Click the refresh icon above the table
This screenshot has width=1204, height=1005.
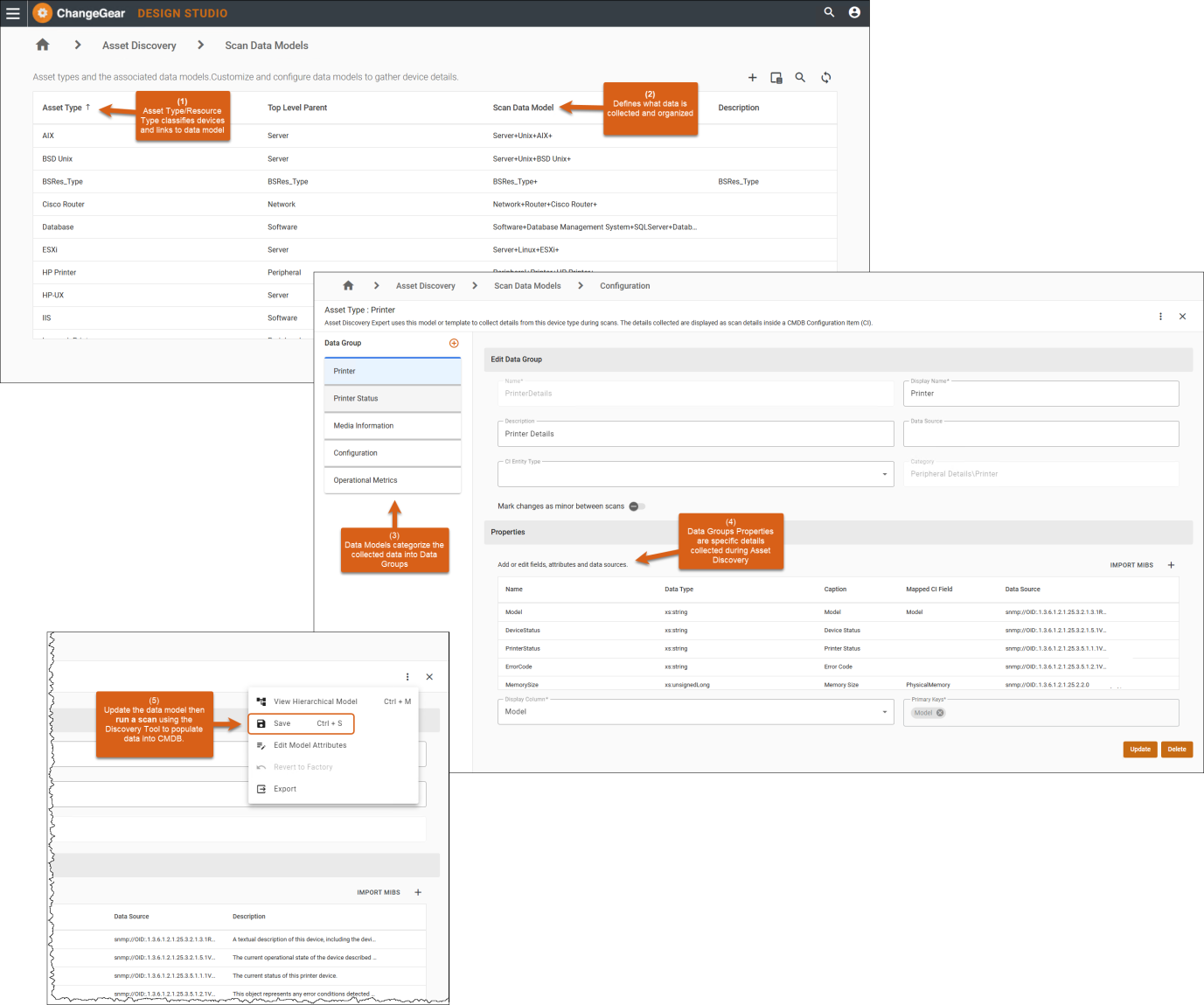(825, 78)
